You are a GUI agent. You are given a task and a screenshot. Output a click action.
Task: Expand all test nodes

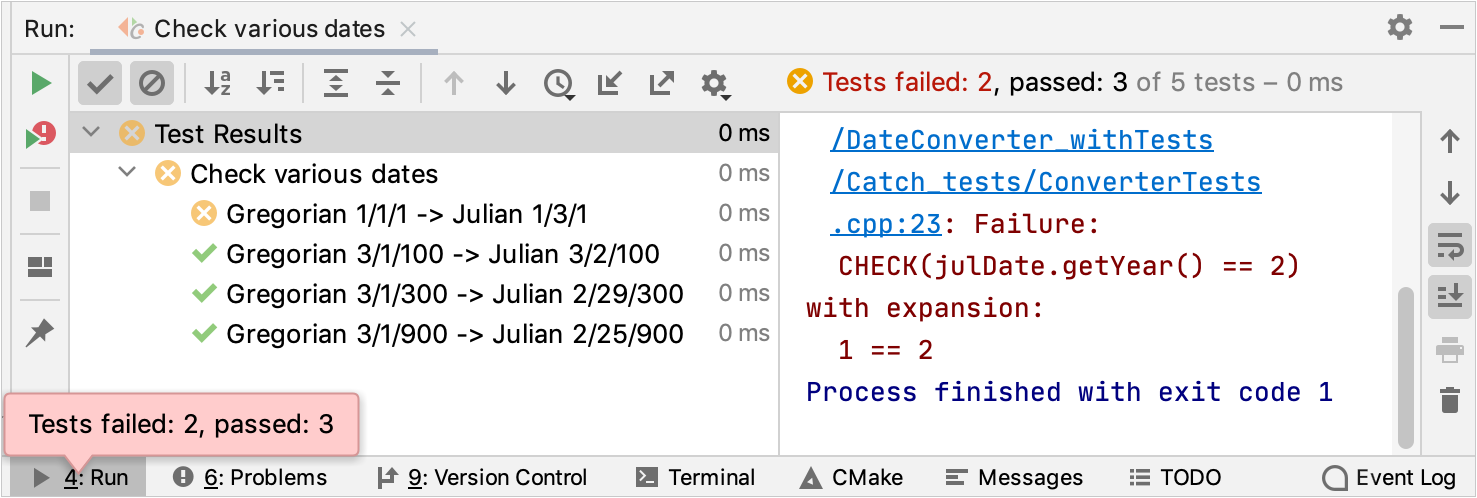click(336, 84)
